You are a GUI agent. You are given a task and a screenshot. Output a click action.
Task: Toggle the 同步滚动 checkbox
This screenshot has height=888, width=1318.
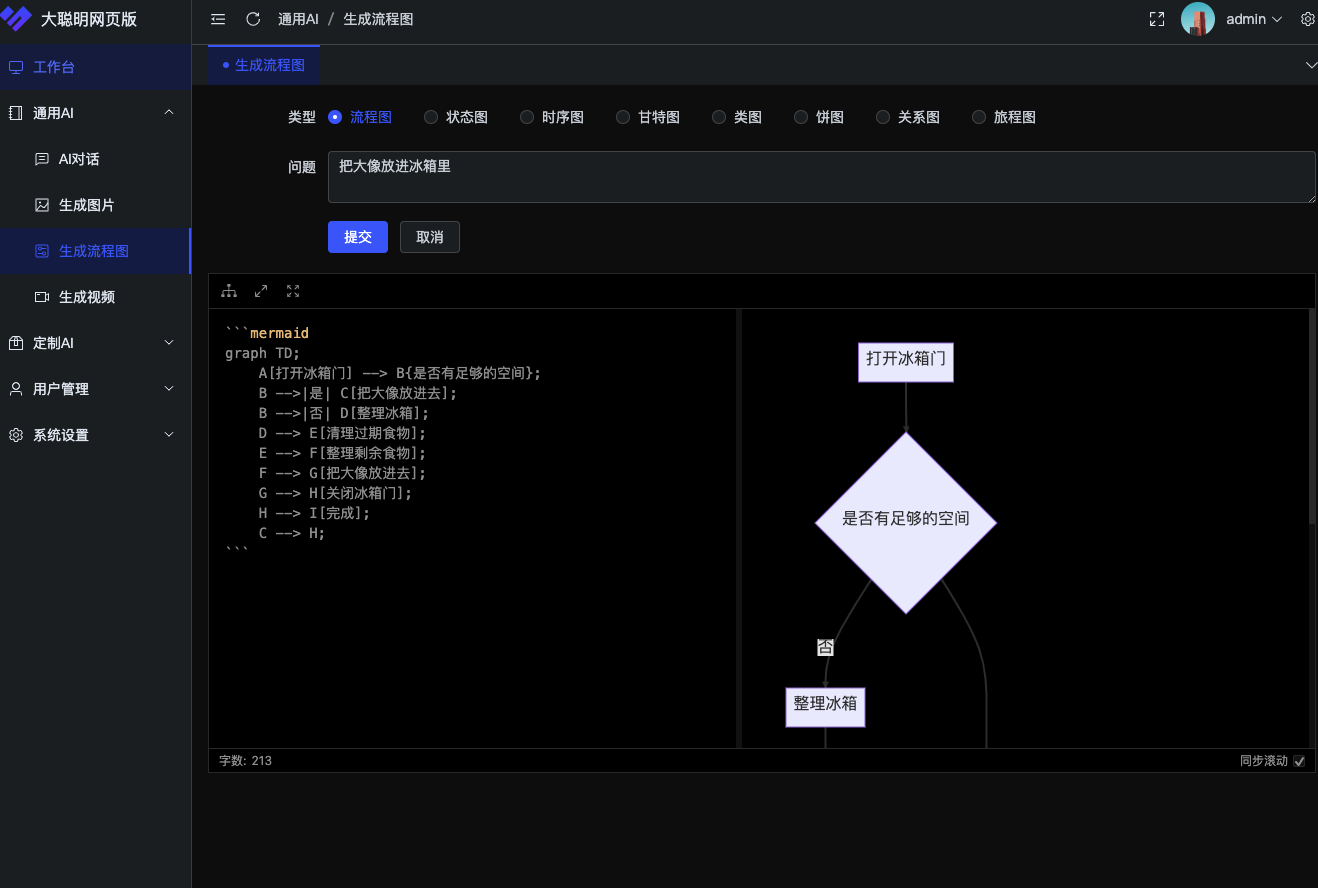tap(1299, 761)
